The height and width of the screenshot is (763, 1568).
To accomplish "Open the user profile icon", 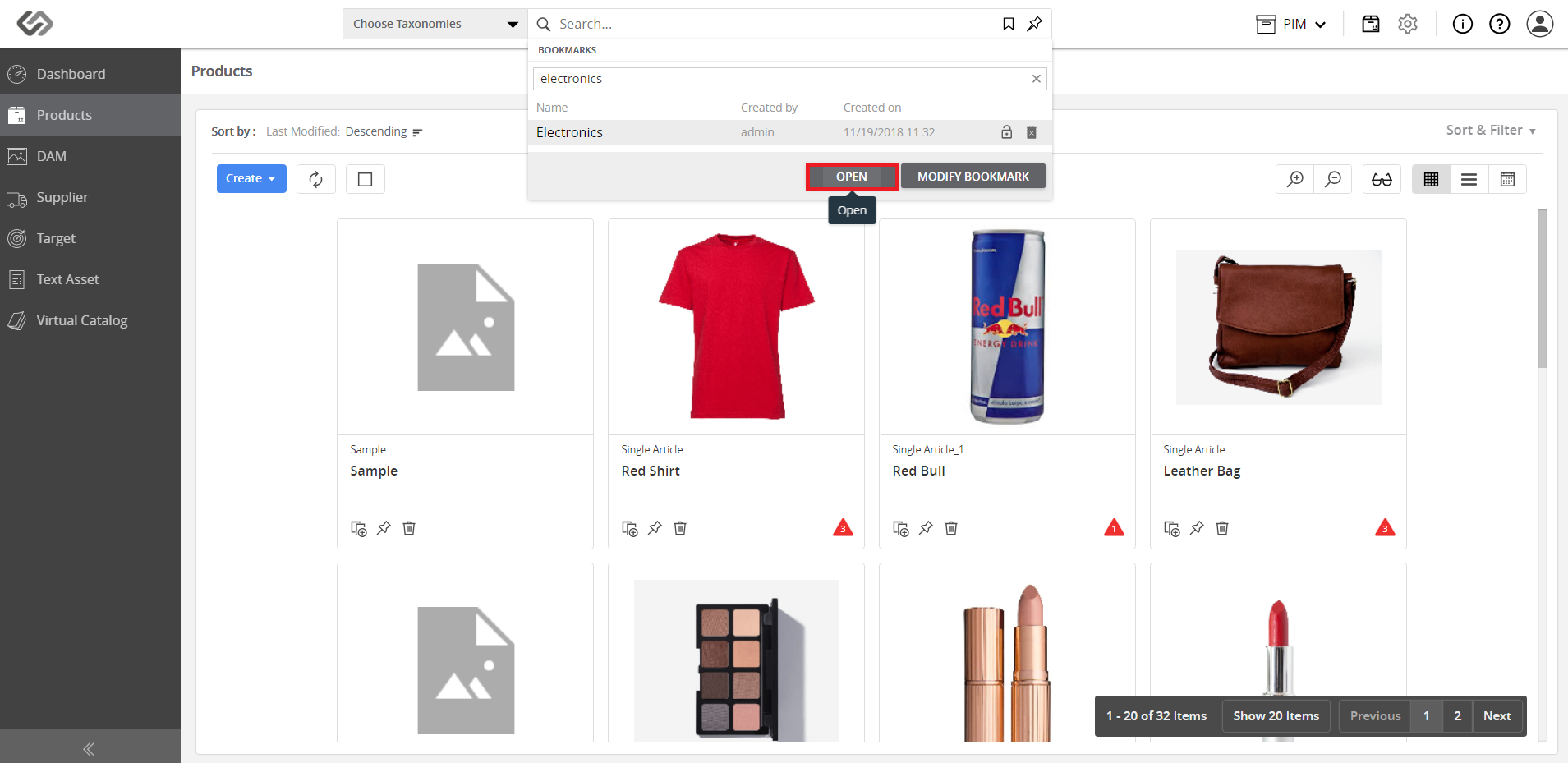I will click(1540, 24).
